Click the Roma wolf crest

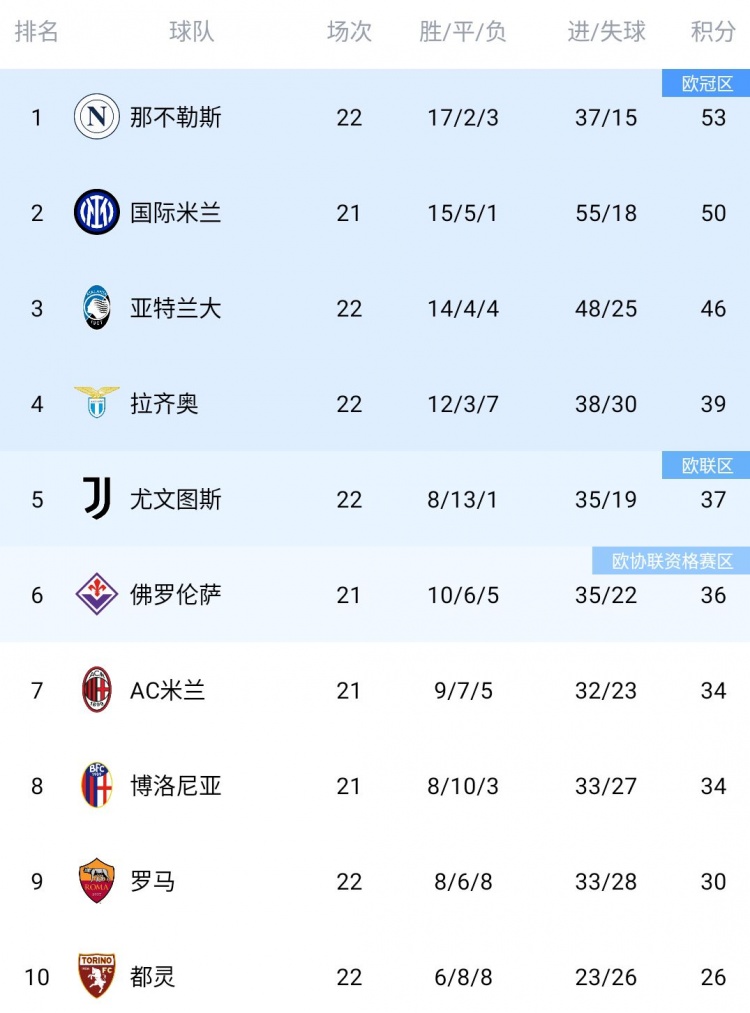(x=97, y=881)
